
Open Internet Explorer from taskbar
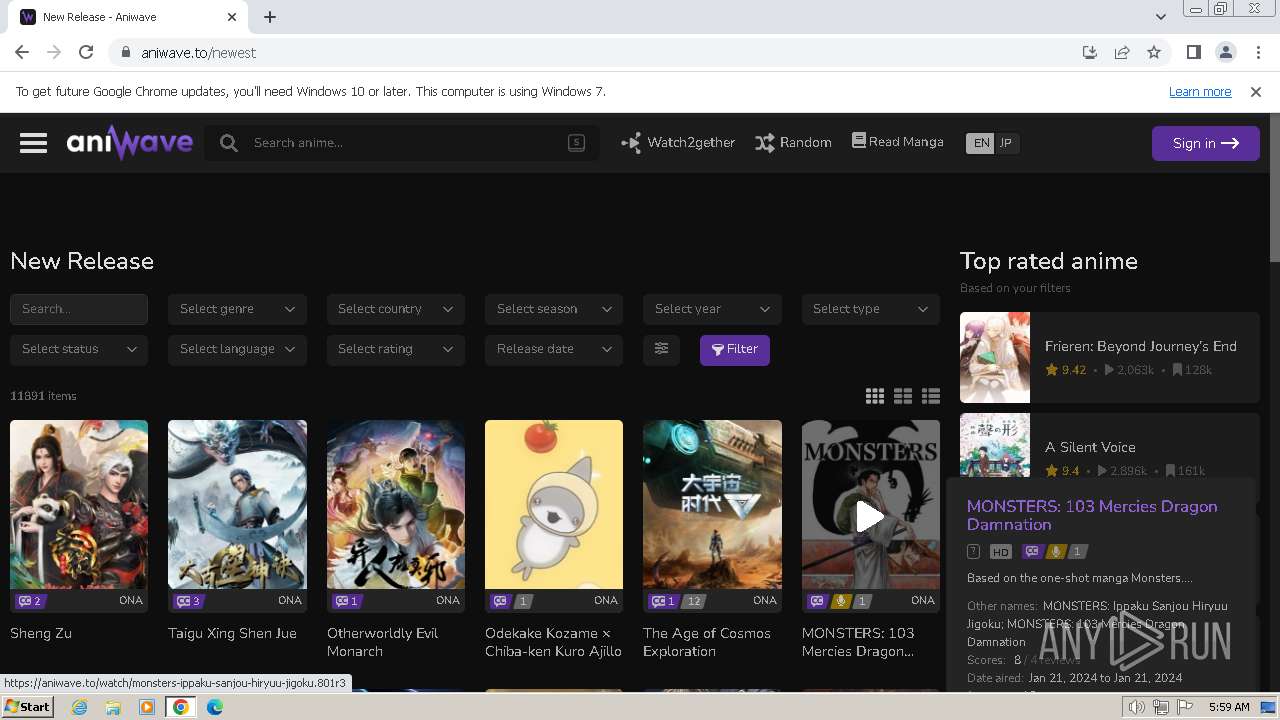(79, 707)
